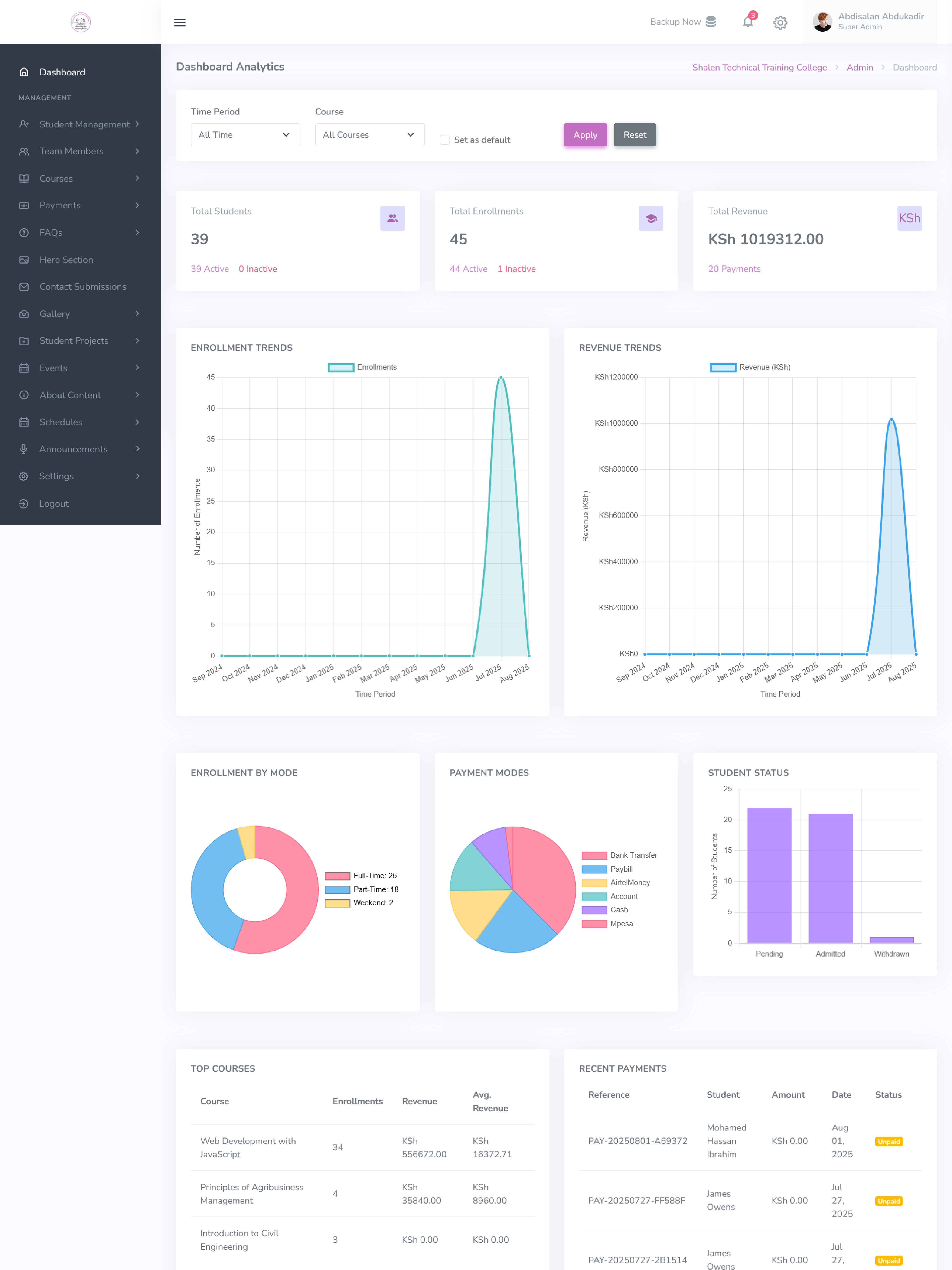Viewport: 952px width, 1270px height.
Task: Expand Student Management chevron
Action: (x=137, y=124)
